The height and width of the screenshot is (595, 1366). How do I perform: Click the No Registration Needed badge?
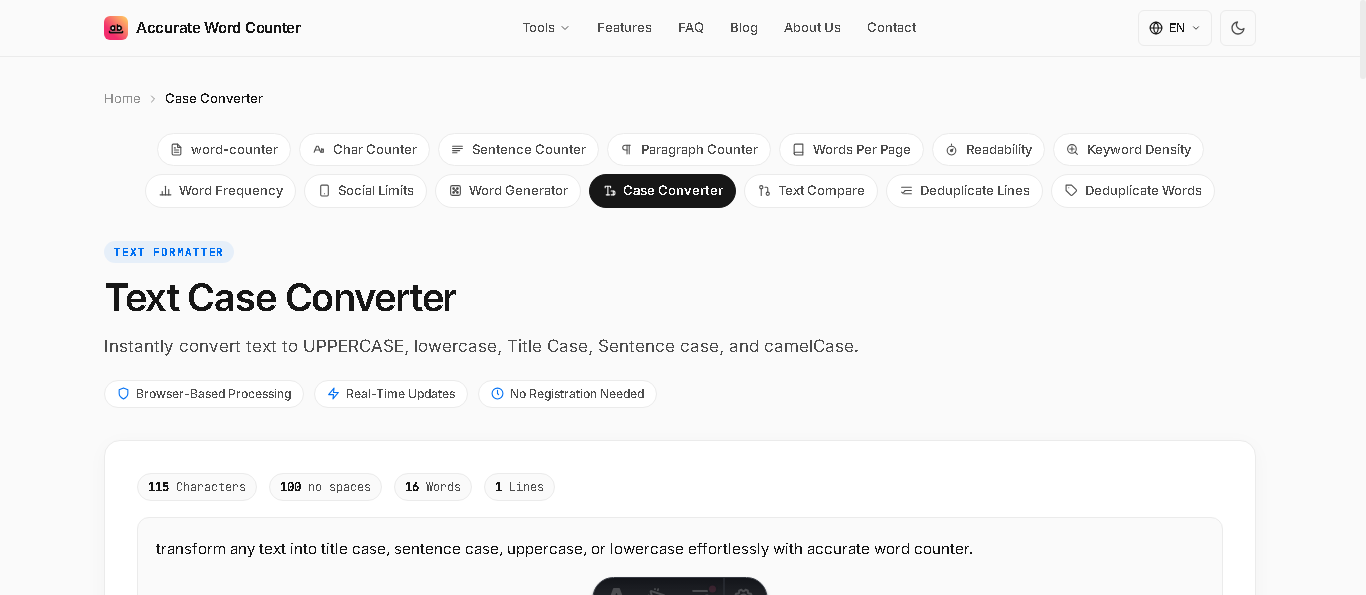tap(567, 394)
